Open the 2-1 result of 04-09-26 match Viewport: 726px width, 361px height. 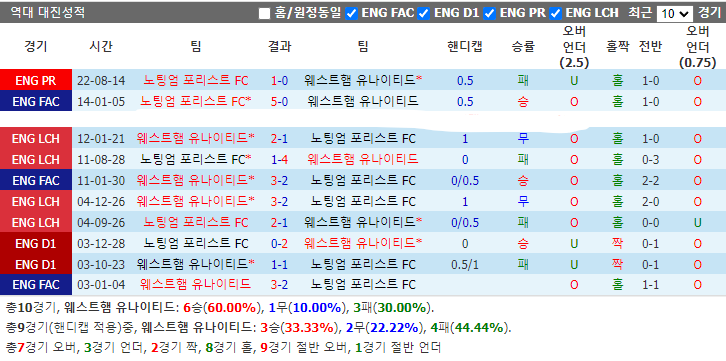[279, 223]
